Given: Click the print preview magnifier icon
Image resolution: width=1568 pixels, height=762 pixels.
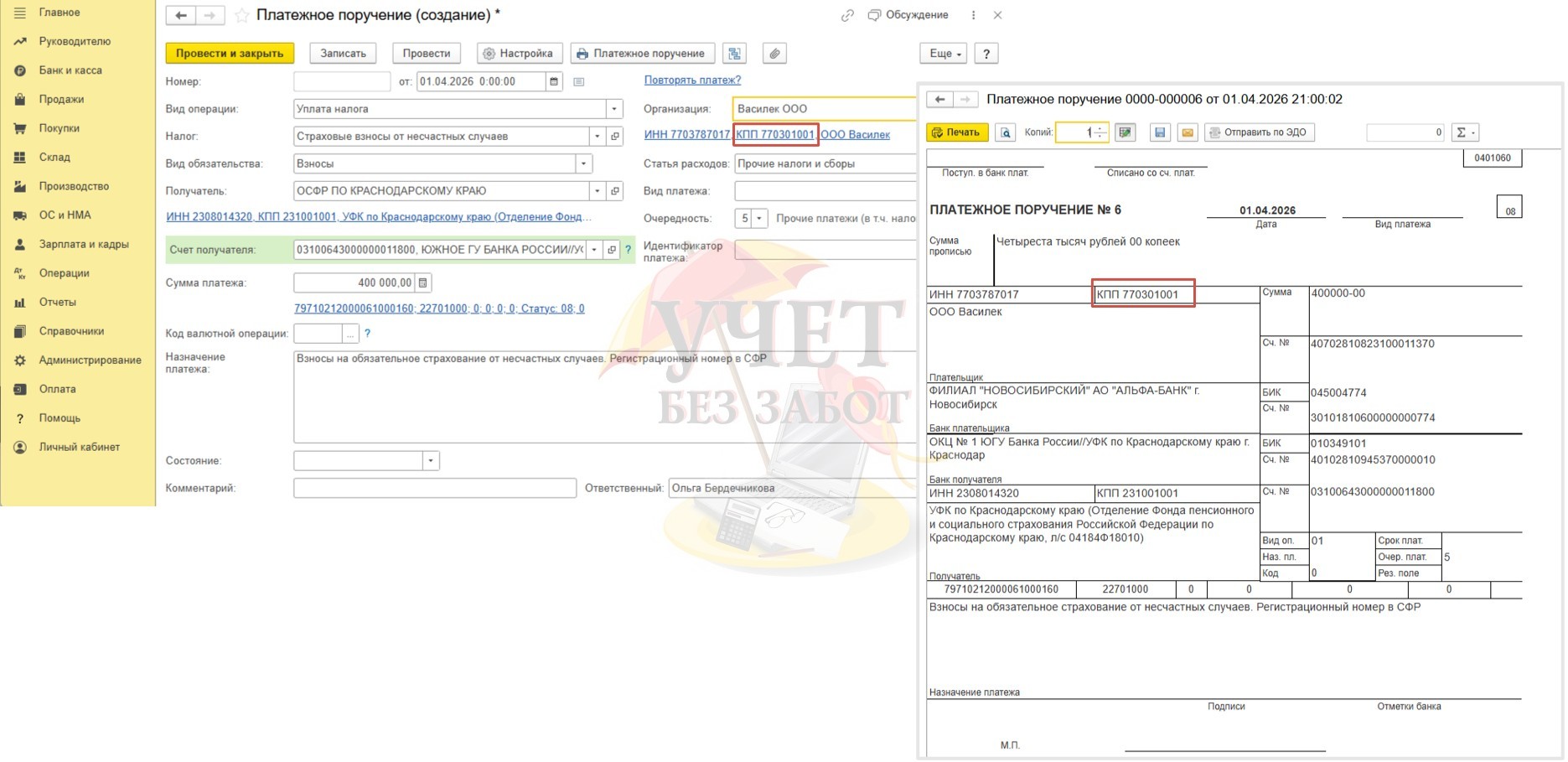Looking at the screenshot, I should [x=1006, y=132].
